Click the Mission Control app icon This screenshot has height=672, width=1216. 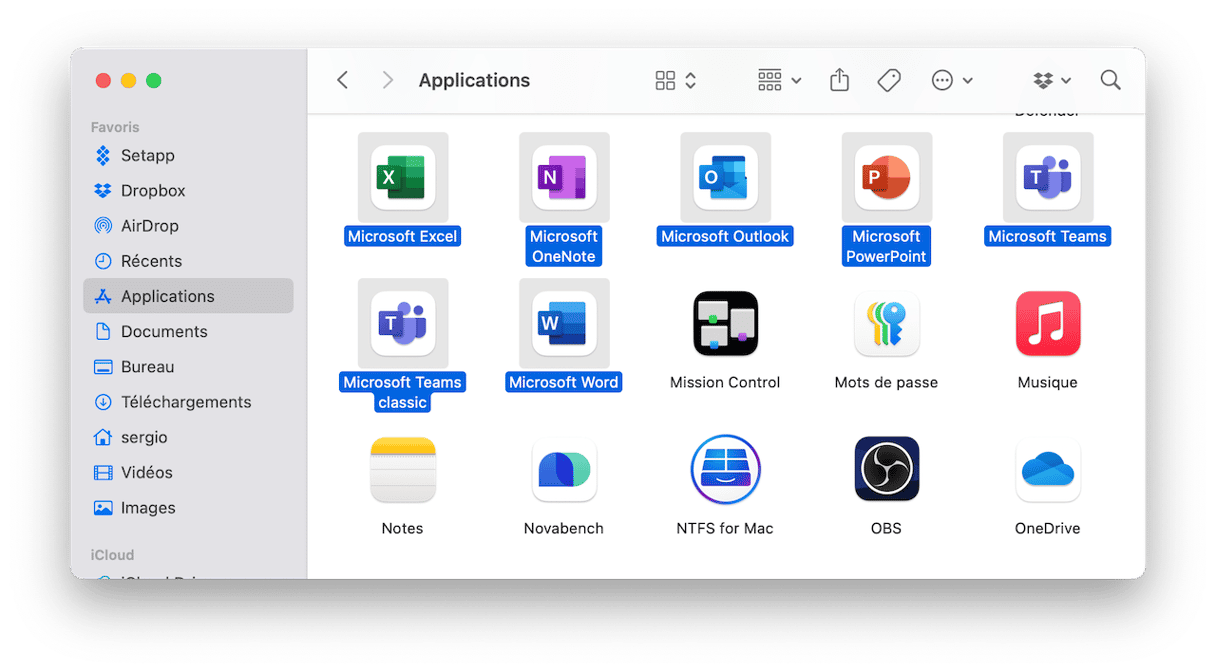pos(725,324)
